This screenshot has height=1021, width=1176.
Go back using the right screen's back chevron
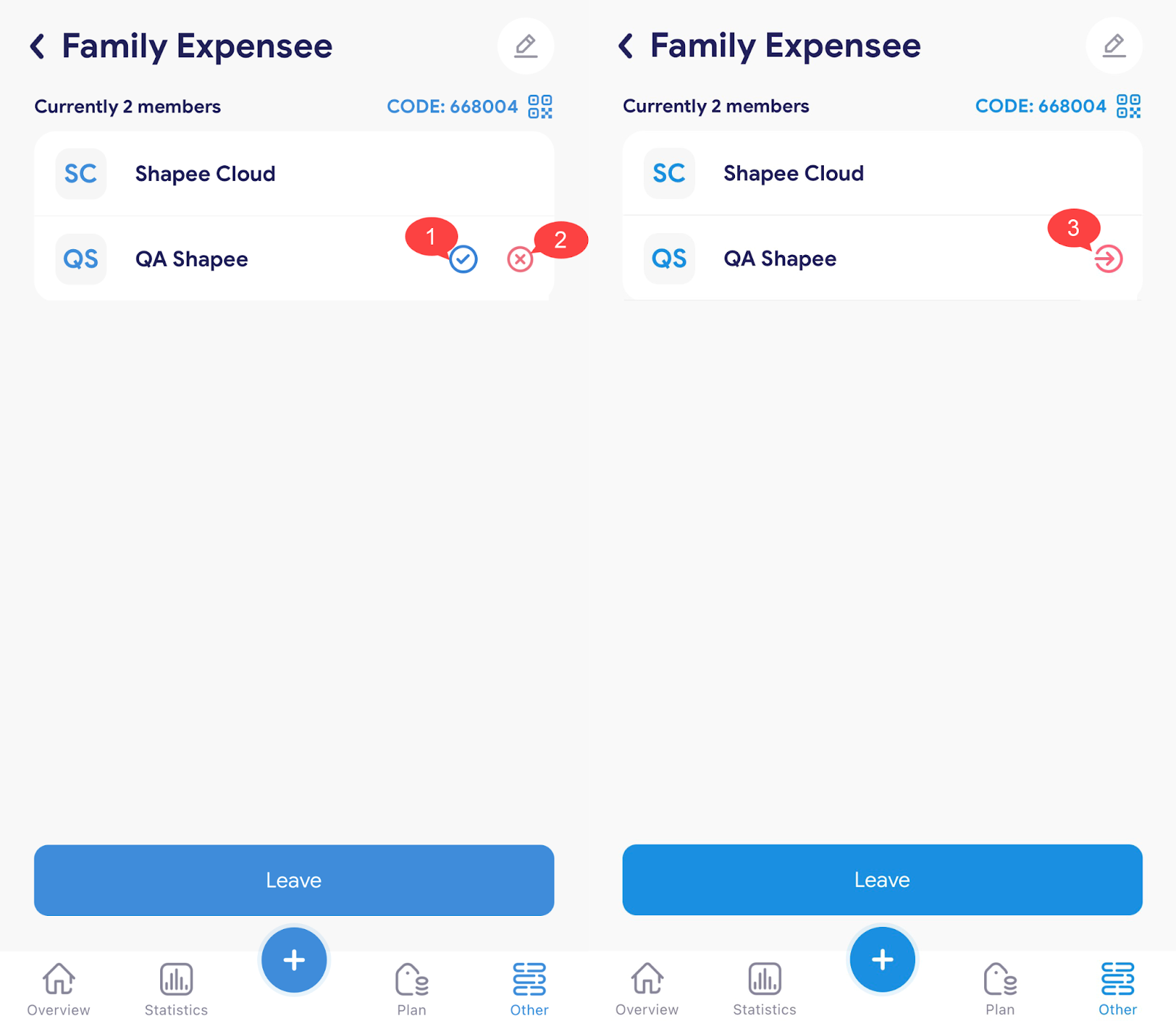coord(626,46)
